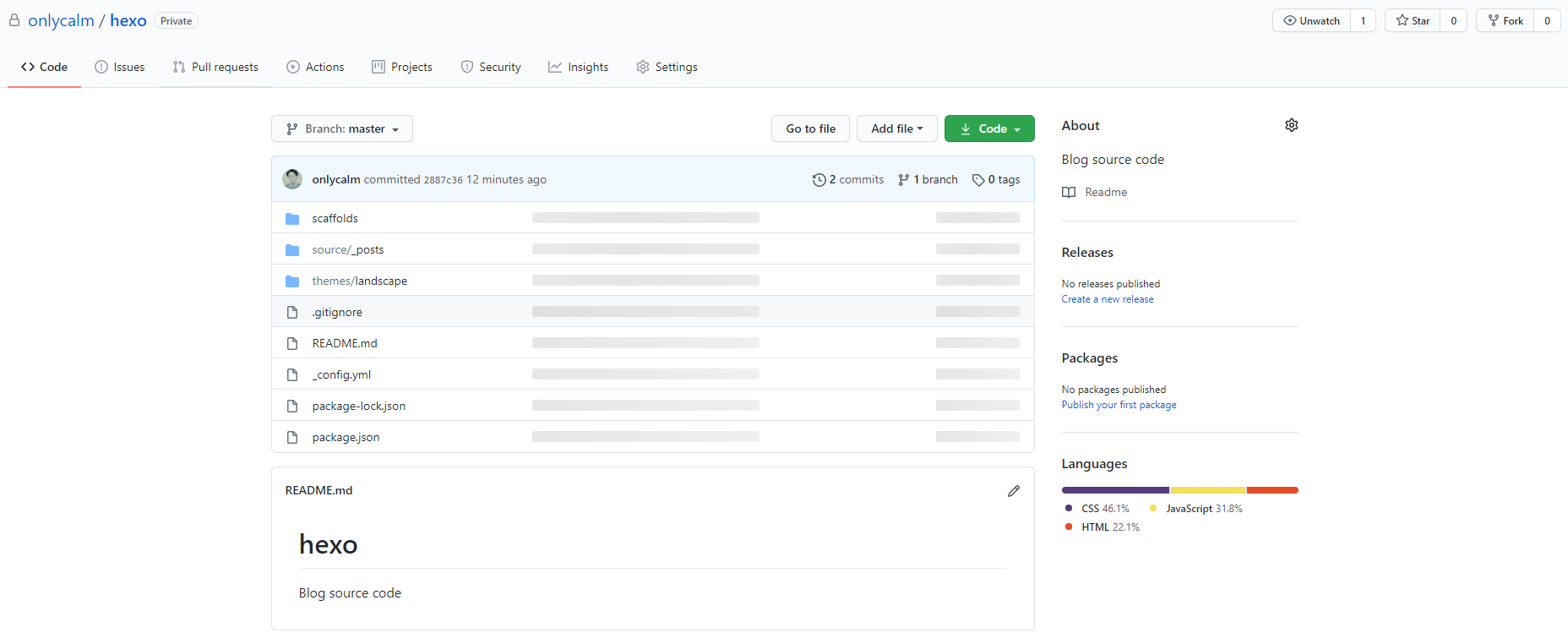Expand the Branch: master dropdown
The height and width of the screenshot is (644, 1568).
pos(342,128)
